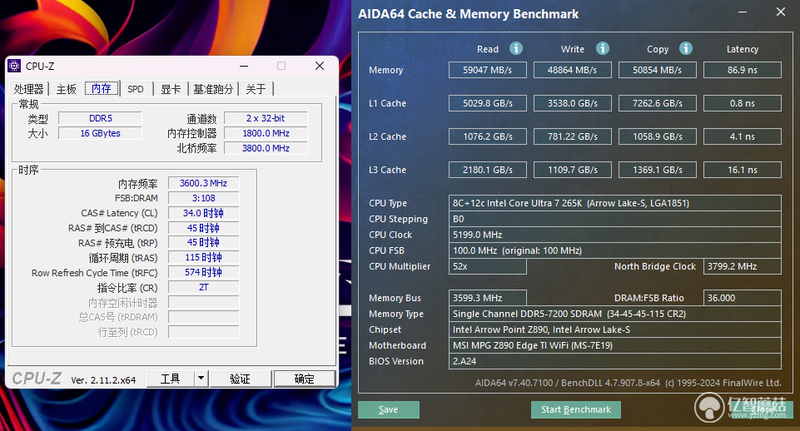The height and width of the screenshot is (431, 800).
Task: Click the tRAS value 115 时钟
Action: 204,258
